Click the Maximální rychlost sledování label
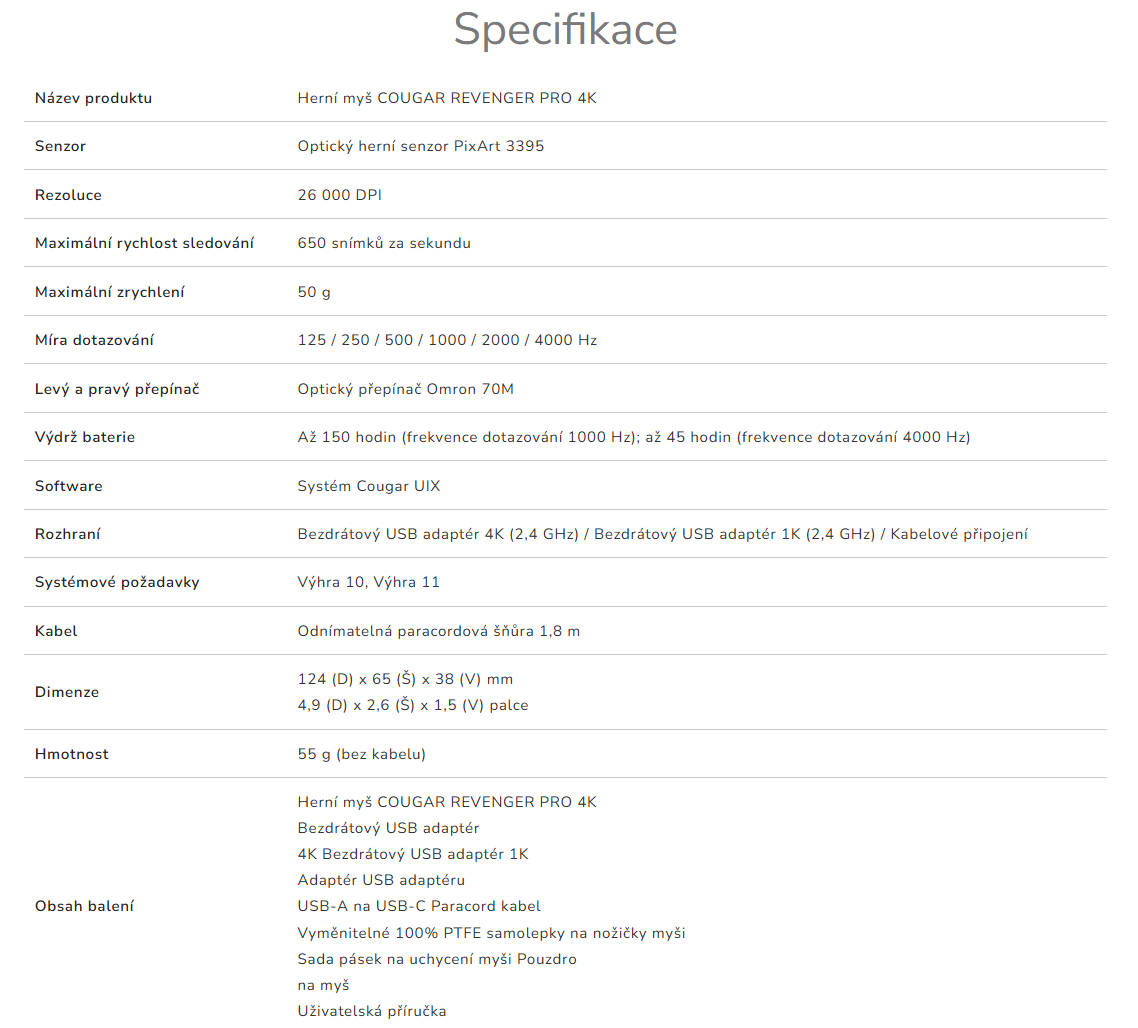The width and height of the screenshot is (1138, 1028). click(x=144, y=243)
